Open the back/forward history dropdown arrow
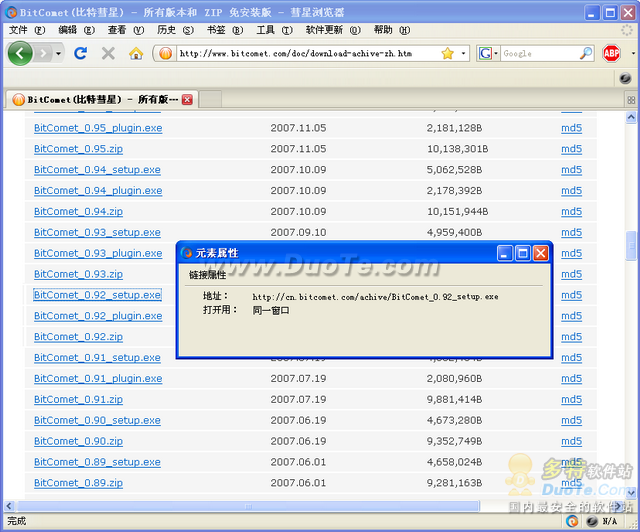The image size is (640, 532). click(58, 53)
